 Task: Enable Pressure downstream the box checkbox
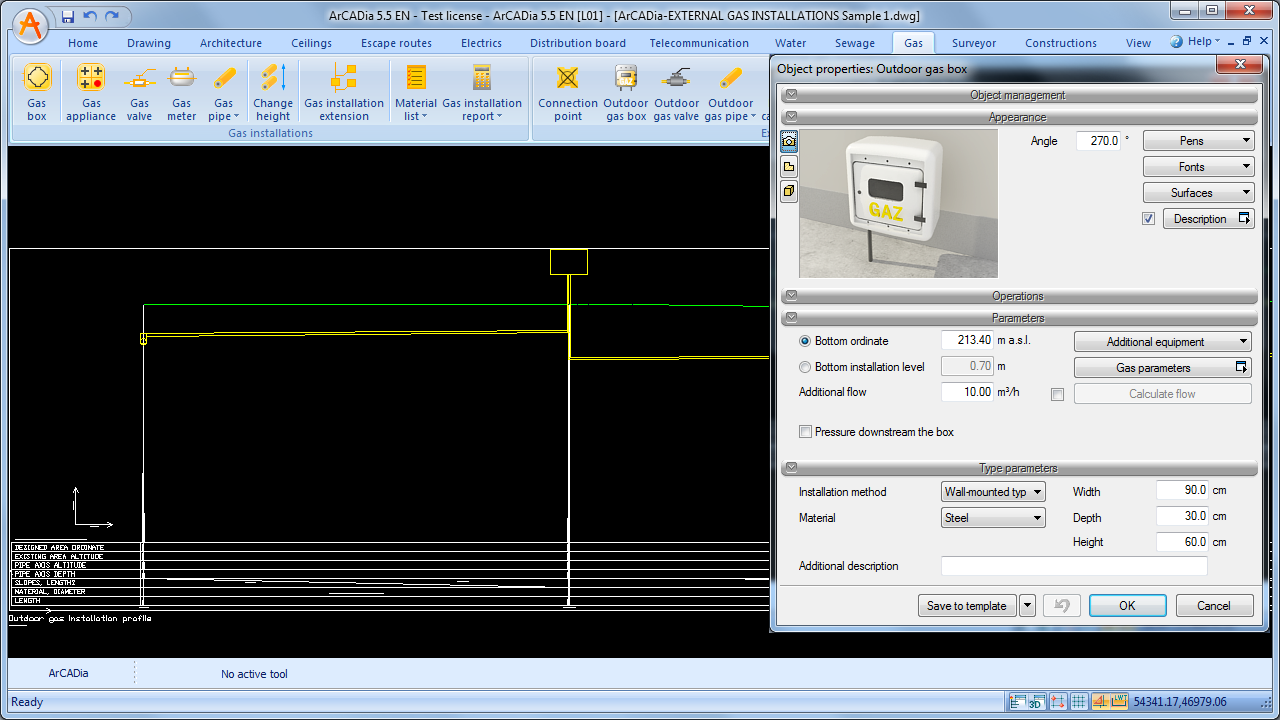click(805, 432)
